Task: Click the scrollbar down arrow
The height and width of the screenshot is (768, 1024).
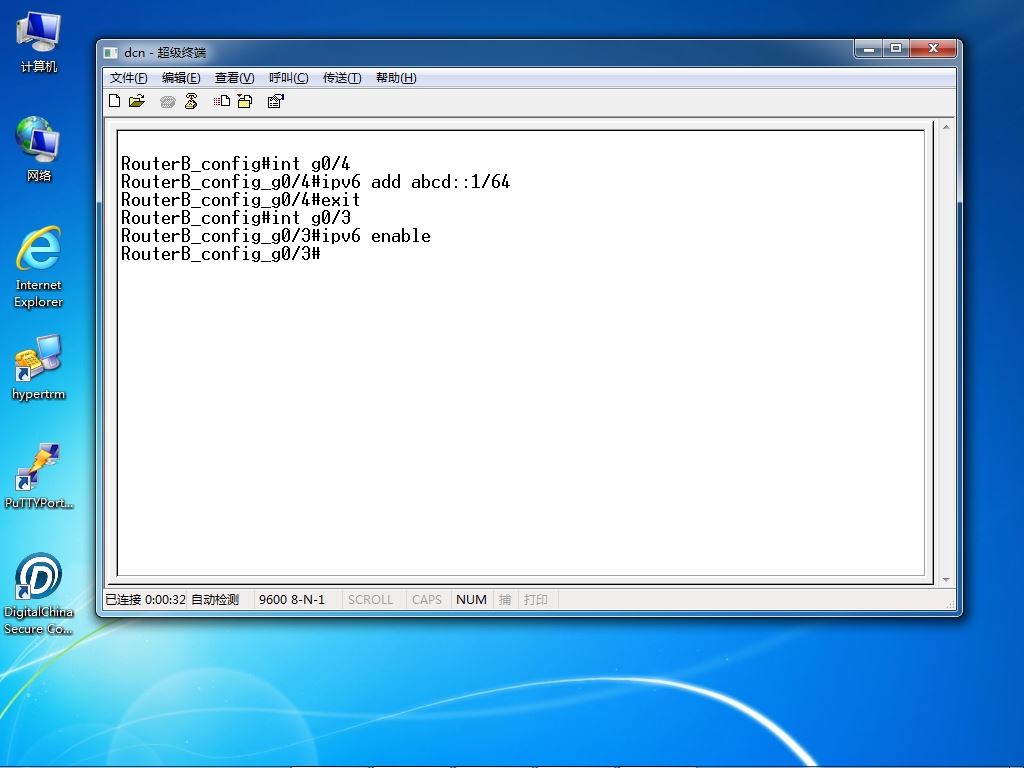Action: (946, 579)
